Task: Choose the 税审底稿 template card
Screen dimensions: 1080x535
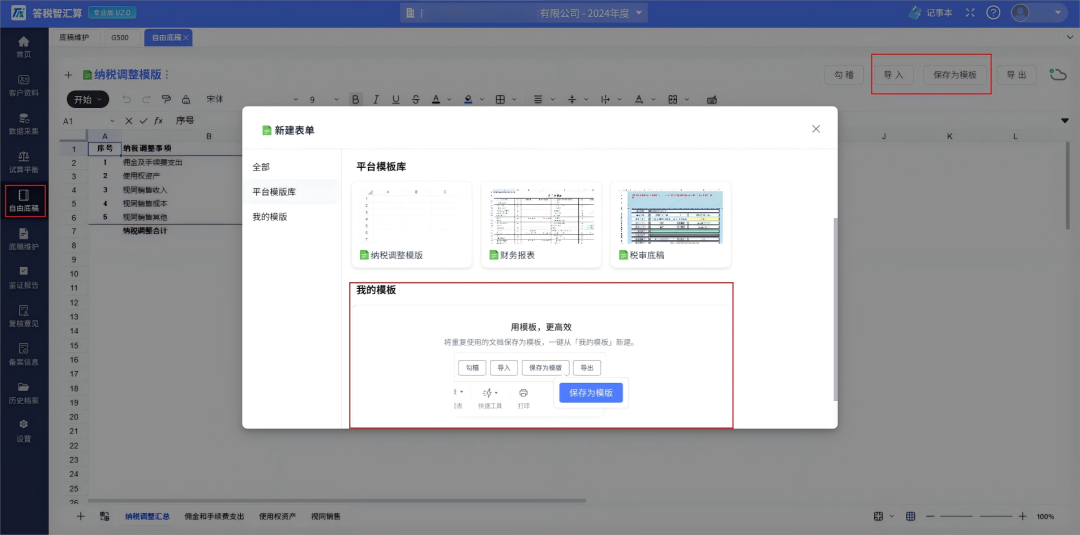Action: [671, 224]
